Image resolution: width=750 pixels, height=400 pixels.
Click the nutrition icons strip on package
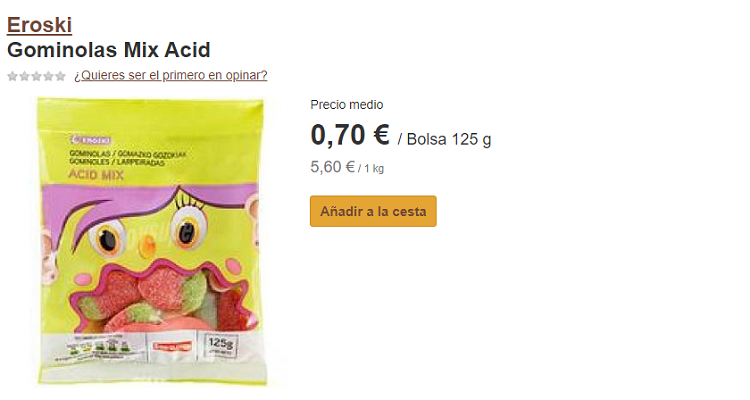click(99, 345)
